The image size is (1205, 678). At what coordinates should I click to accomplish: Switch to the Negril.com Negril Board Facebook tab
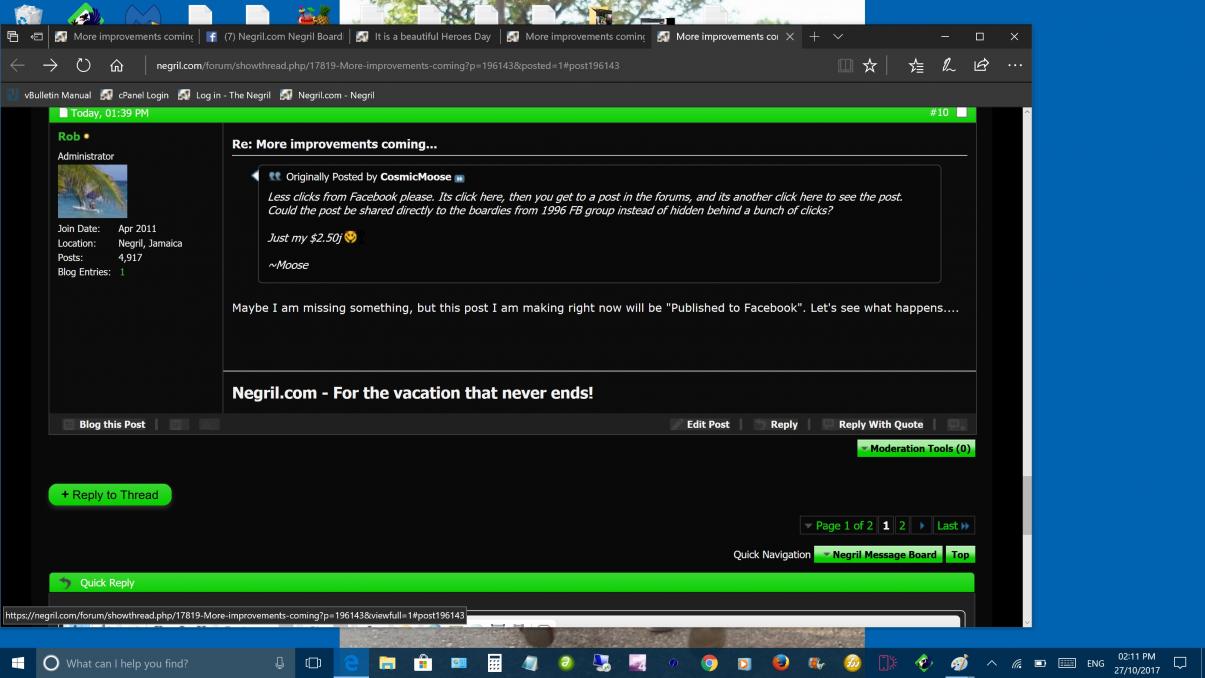pyautogui.click(x=275, y=37)
